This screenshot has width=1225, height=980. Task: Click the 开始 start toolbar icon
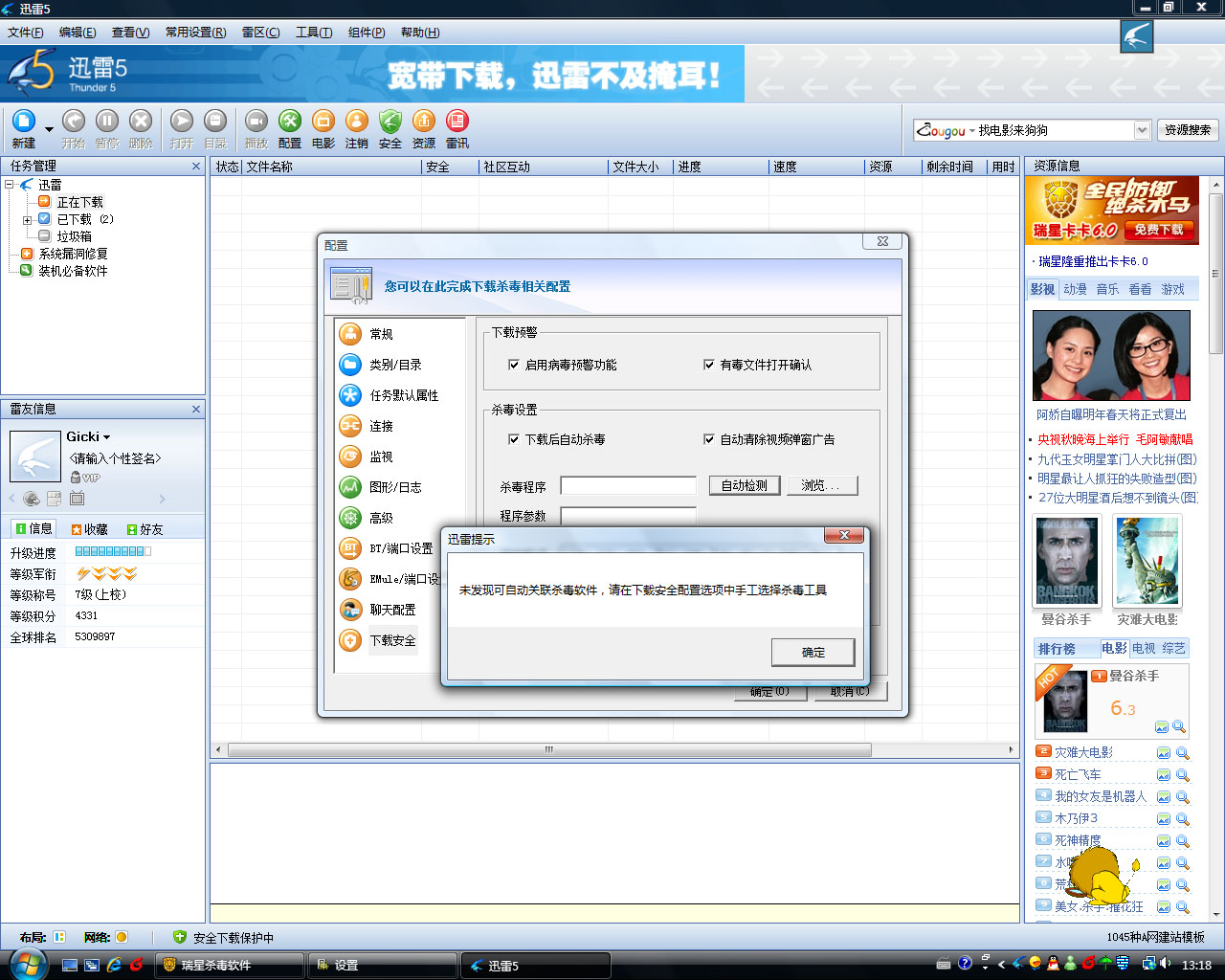point(74,121)
